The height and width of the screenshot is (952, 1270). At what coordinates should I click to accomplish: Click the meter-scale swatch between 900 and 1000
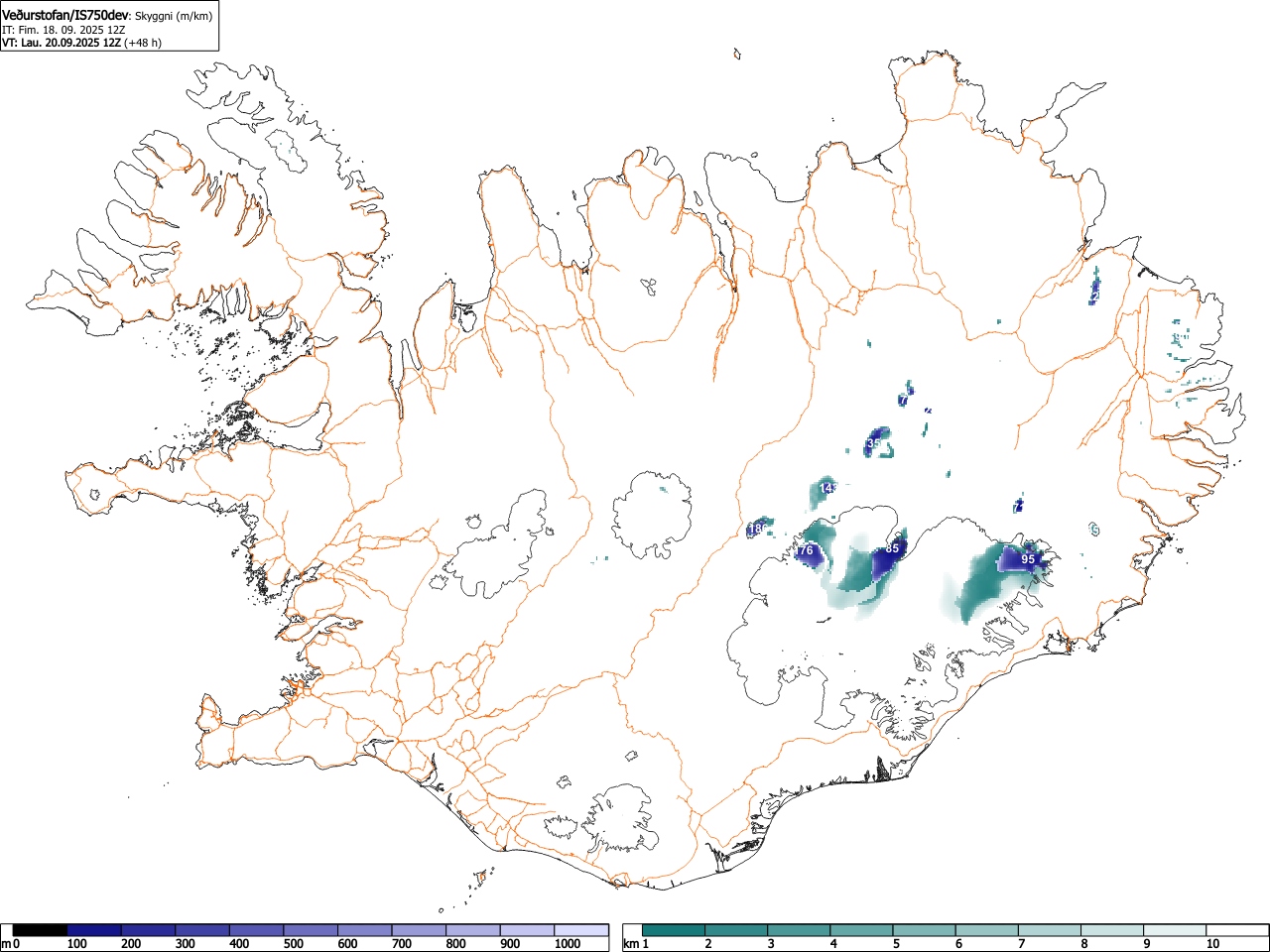pos(528,930)
